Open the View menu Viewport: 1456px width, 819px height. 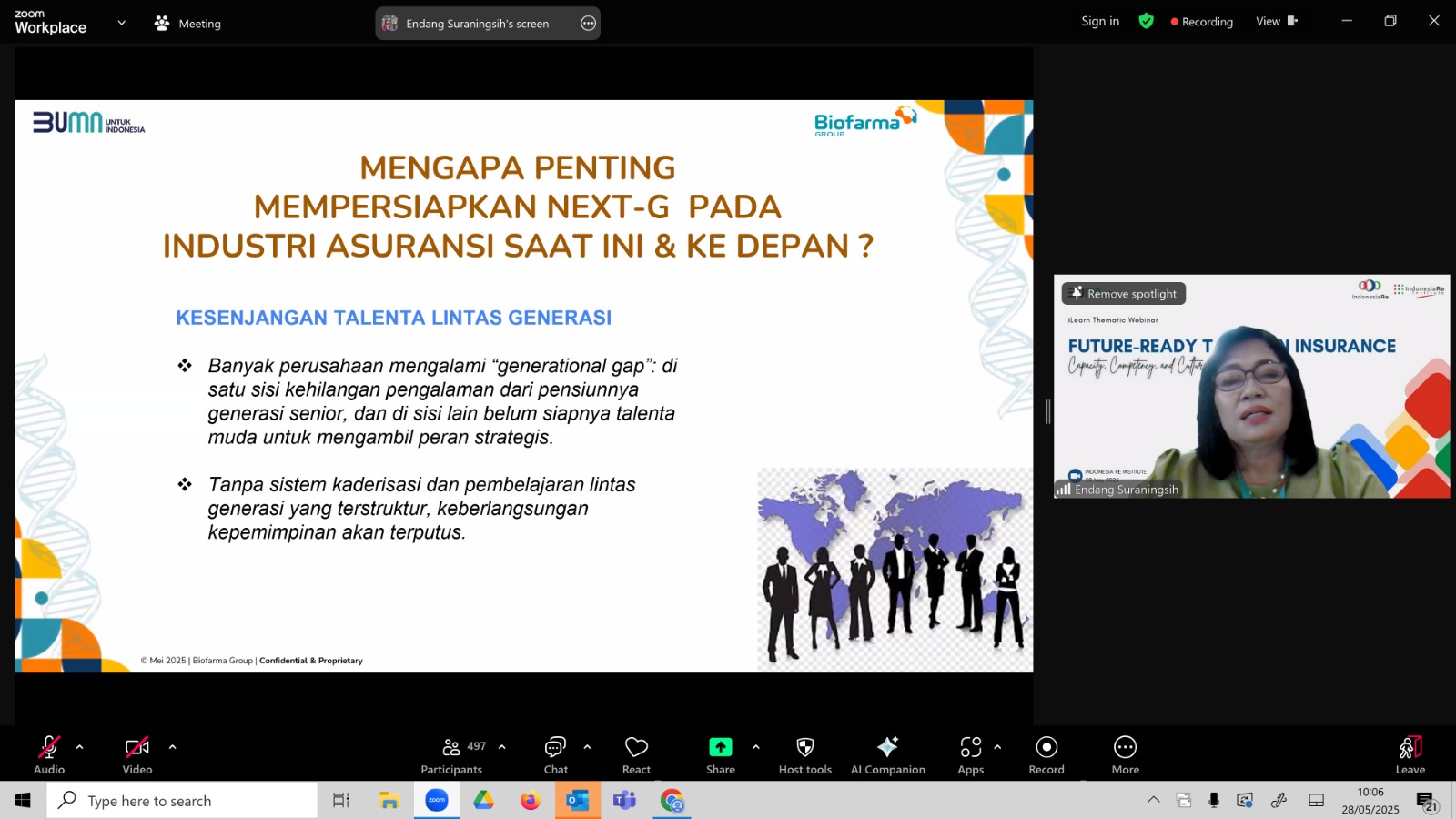click(x=1277, y=21)
